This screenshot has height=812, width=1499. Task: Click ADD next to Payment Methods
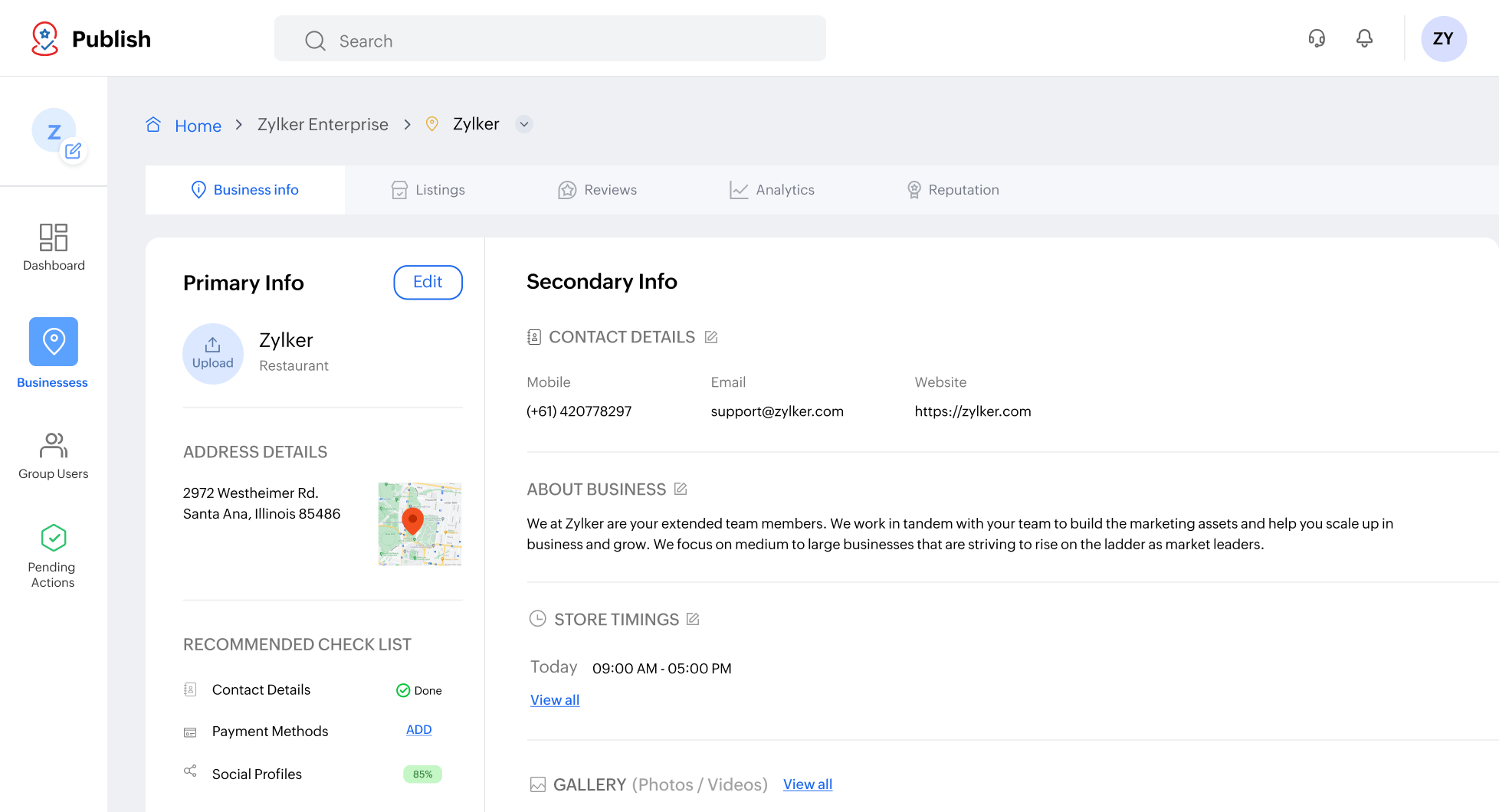pyautogui.click(x=418, y=729)
